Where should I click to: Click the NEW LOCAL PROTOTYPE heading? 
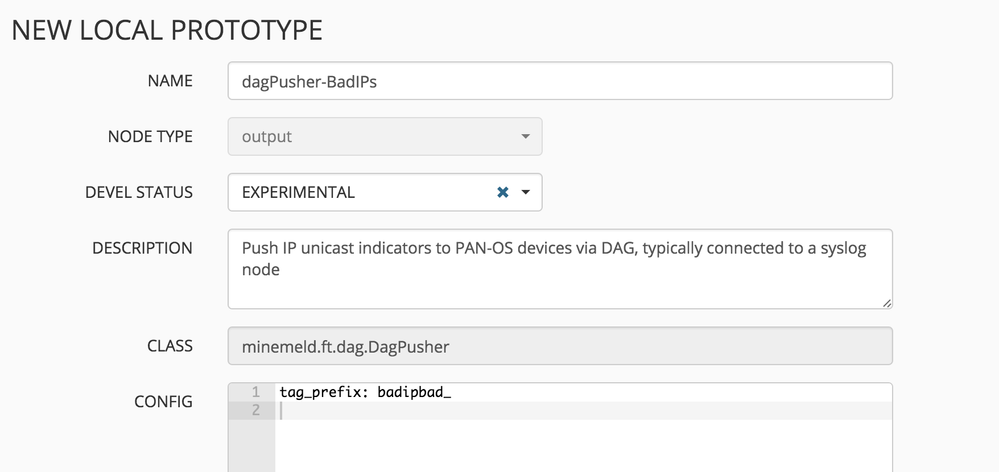coord(167,30)
